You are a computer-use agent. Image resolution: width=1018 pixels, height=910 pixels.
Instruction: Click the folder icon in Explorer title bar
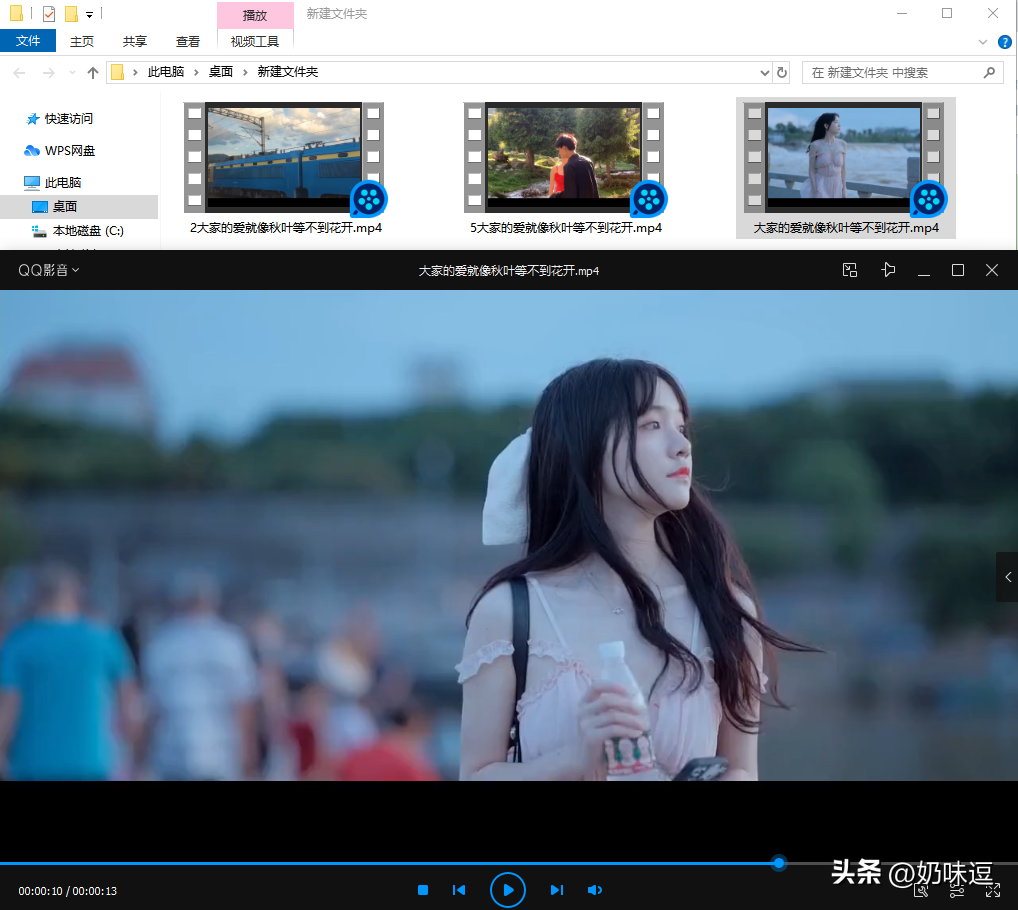[x=16, y=13]
